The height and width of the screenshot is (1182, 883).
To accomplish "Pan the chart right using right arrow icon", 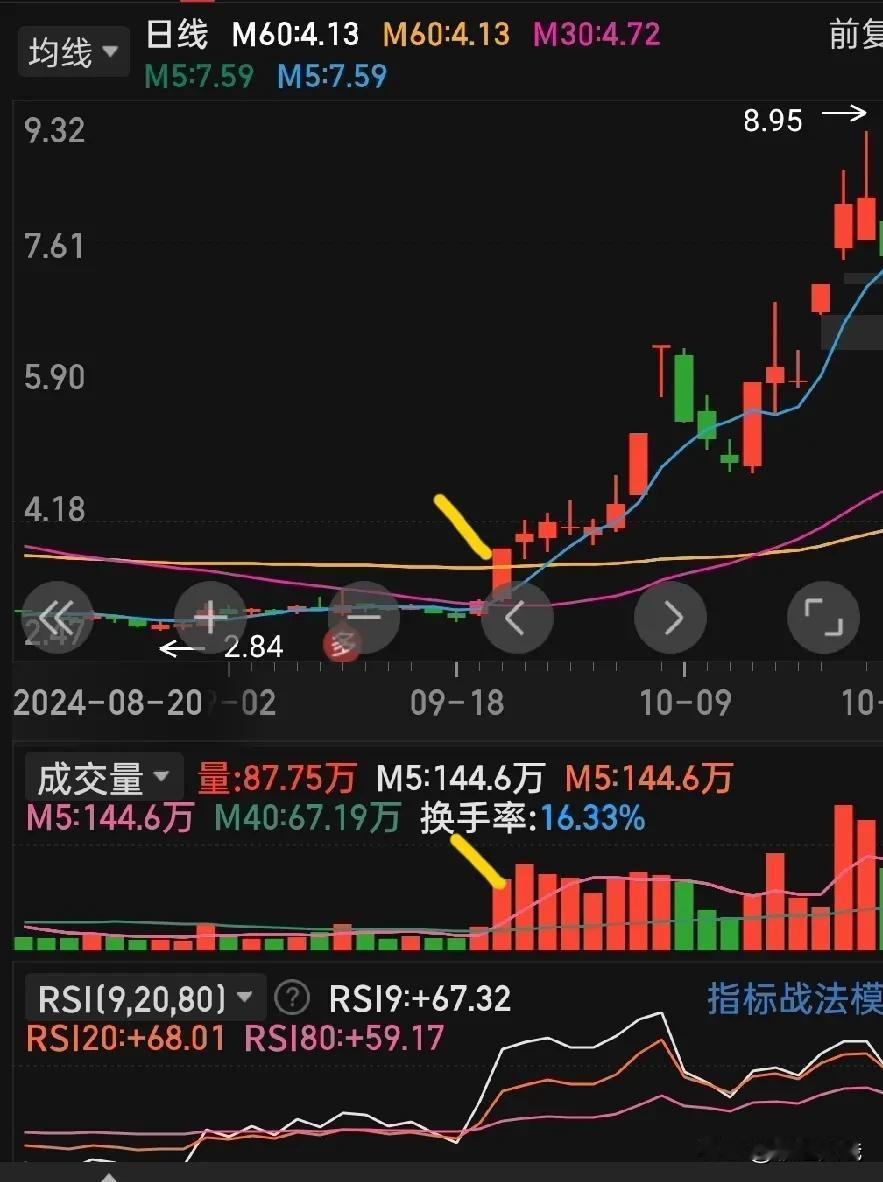I will point(670,618).
